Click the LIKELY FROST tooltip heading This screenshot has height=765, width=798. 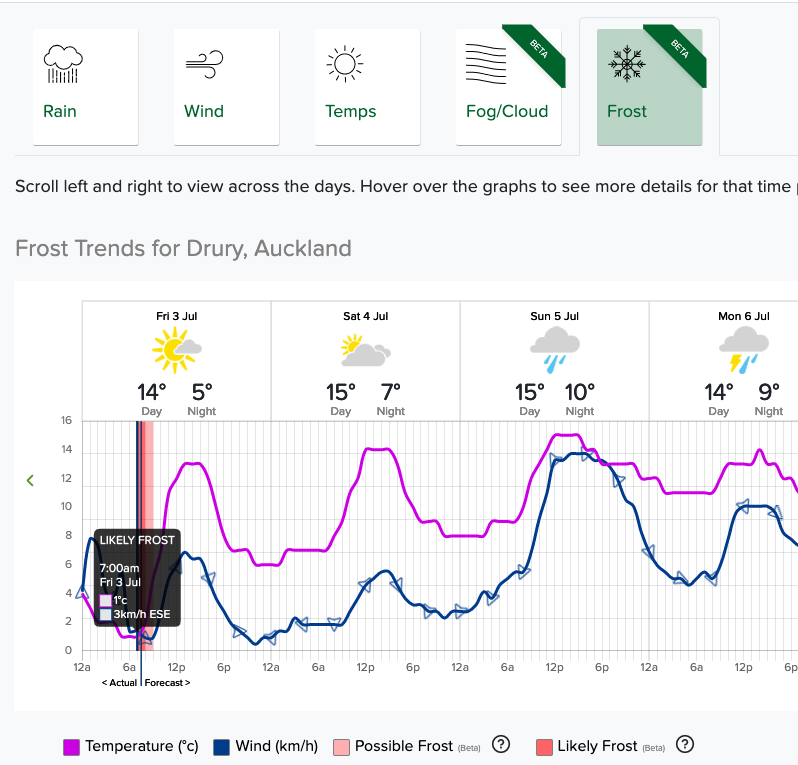[x=137, y=541]
